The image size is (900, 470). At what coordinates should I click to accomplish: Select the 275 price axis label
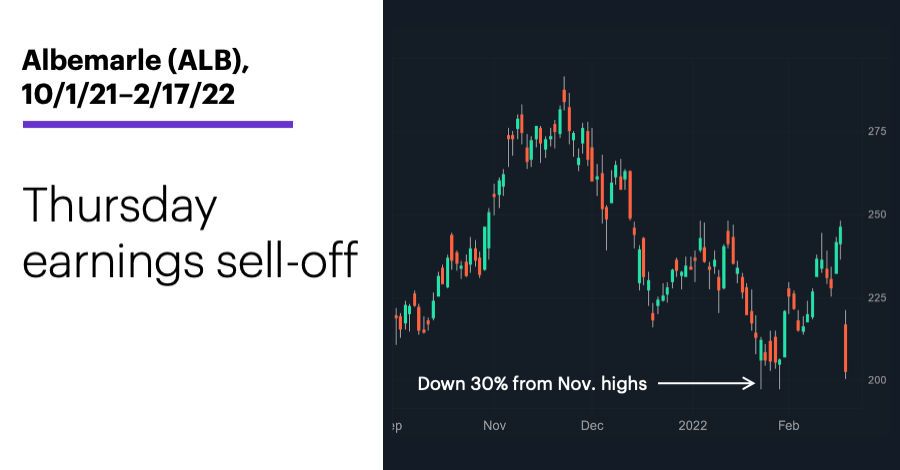click(x=876, y=131)
